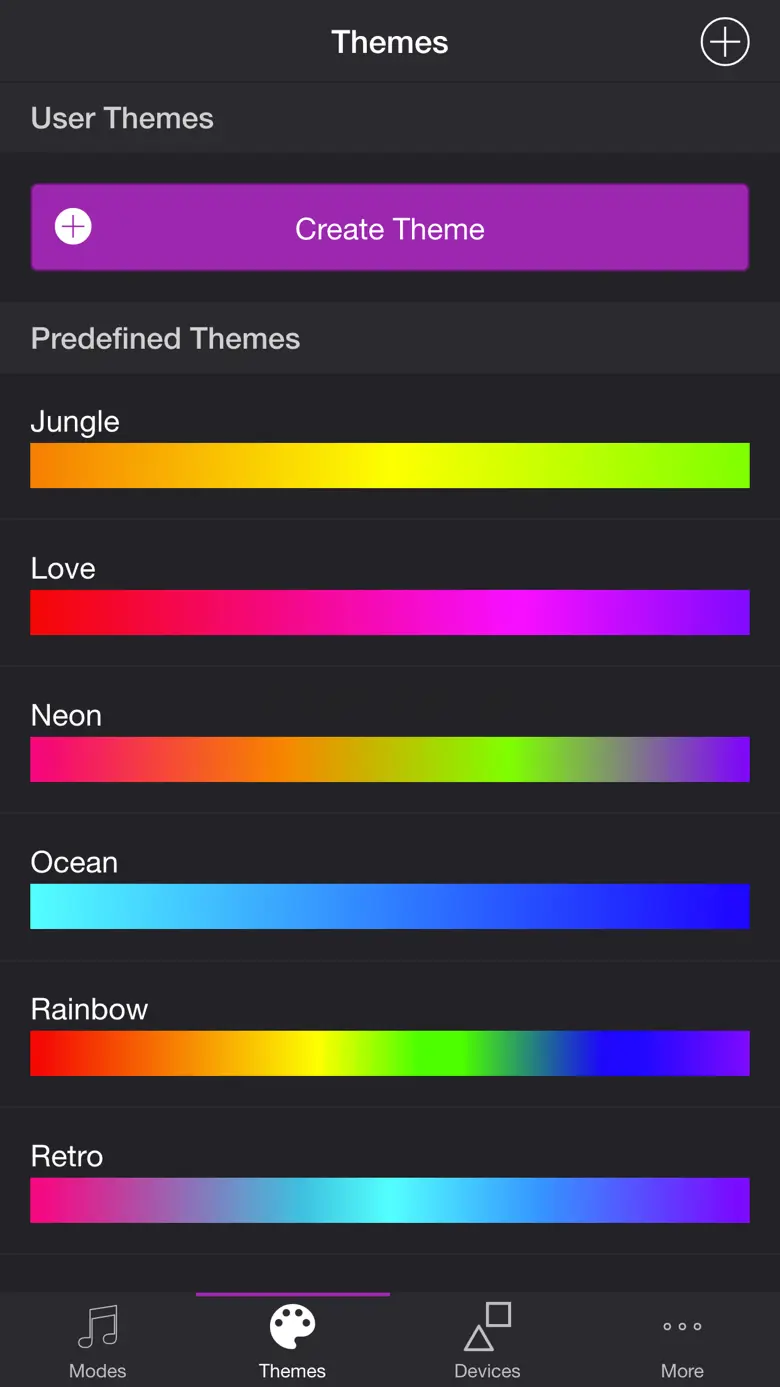780x1387 pixels.
Task: Click the Jungle theme name label
Action: (75, 422)
